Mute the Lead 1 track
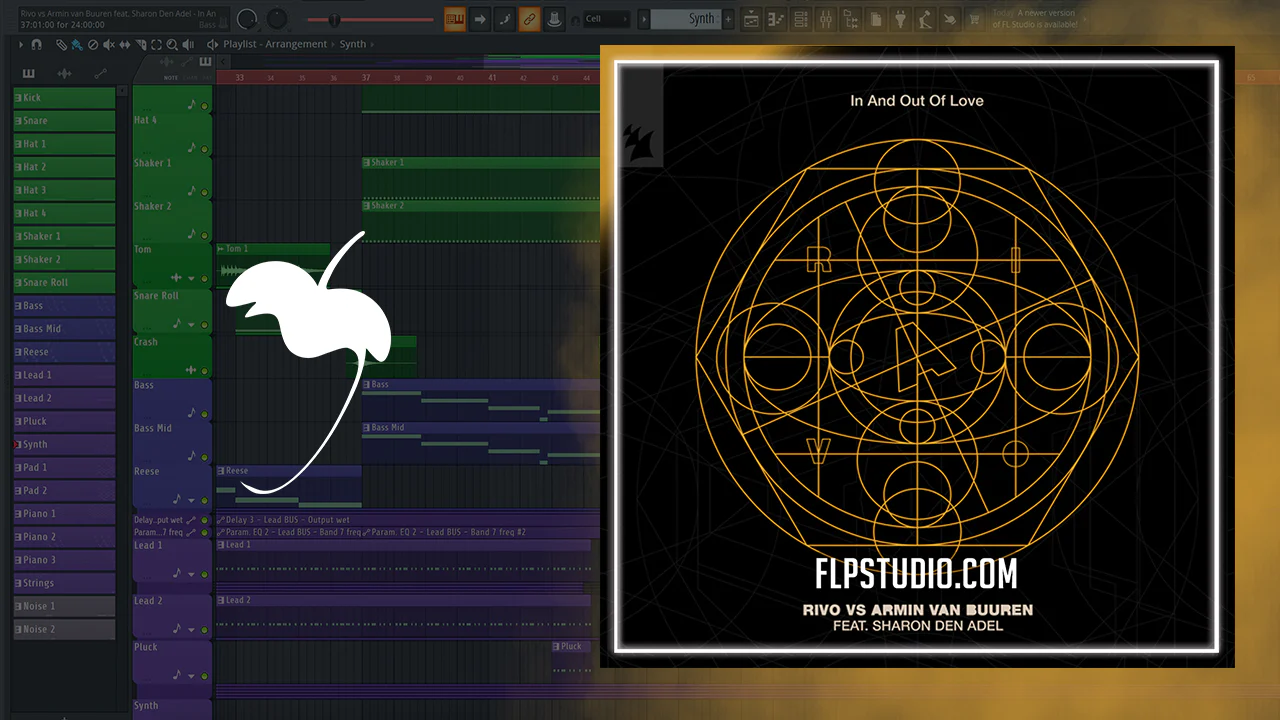This screenshot has height=720, width=1280. click(x=205, y=573)
